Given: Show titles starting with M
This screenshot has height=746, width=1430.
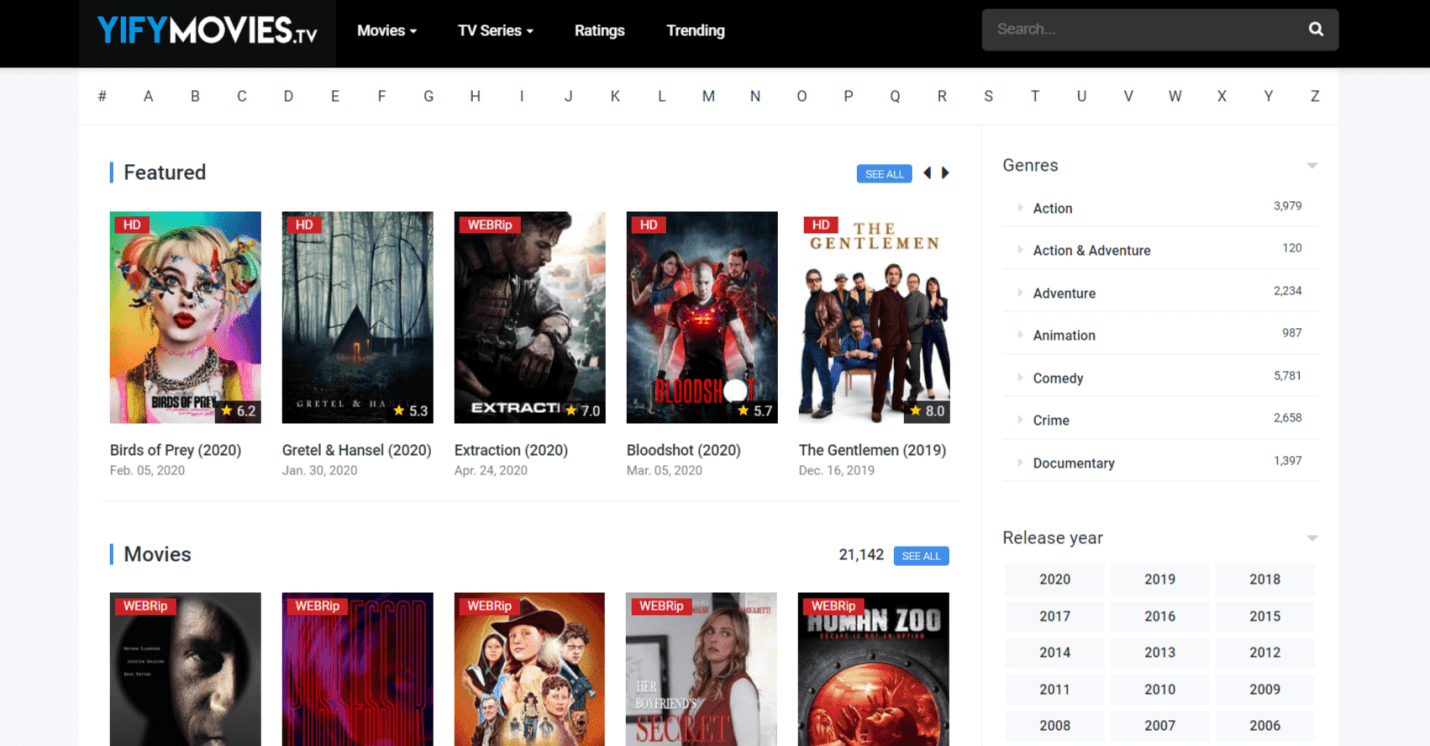Looking at the screenshot, I should pyautogui.click(x=708, y=96).
